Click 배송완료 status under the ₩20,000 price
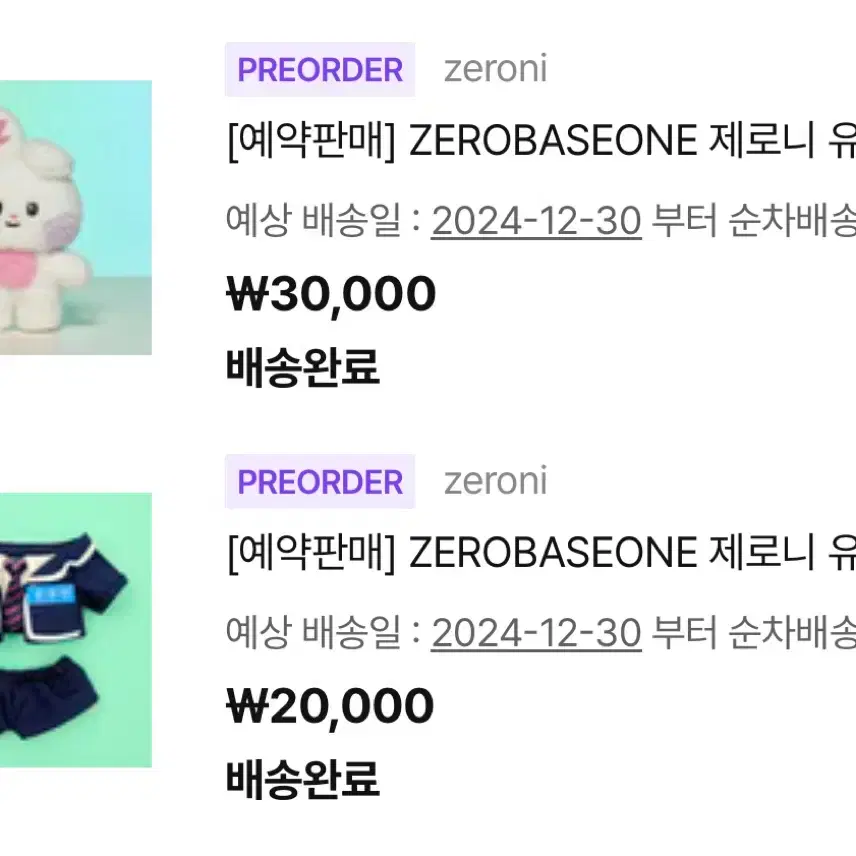The width and height of the screenshot is (856, 856). [x=302, y=780]
